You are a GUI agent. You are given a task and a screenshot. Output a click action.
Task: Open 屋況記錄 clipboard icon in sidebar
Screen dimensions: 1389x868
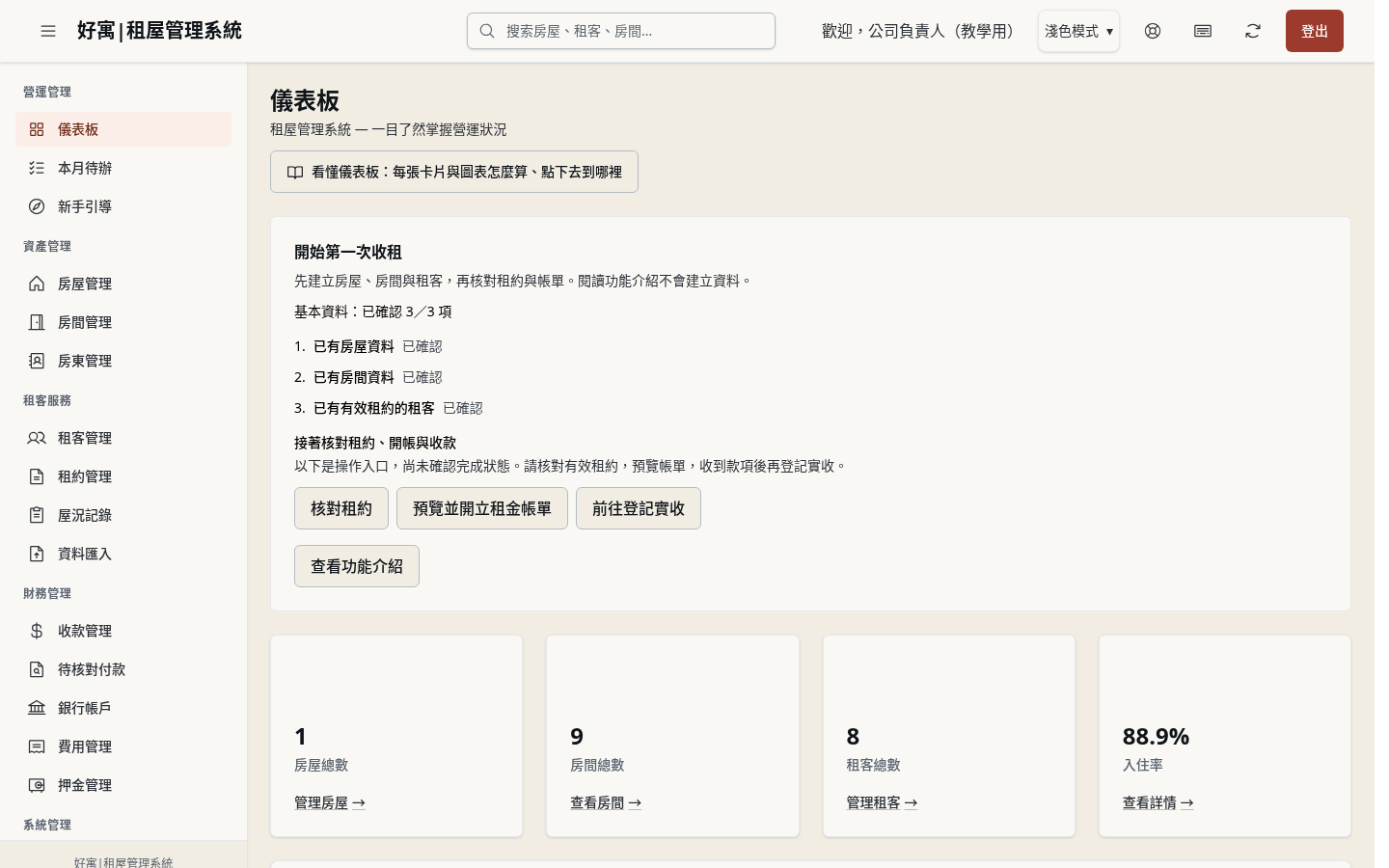[37, 515]
